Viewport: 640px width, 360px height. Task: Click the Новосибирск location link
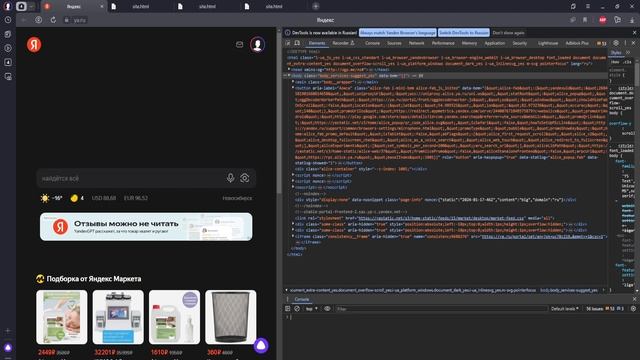pos(237,198)
